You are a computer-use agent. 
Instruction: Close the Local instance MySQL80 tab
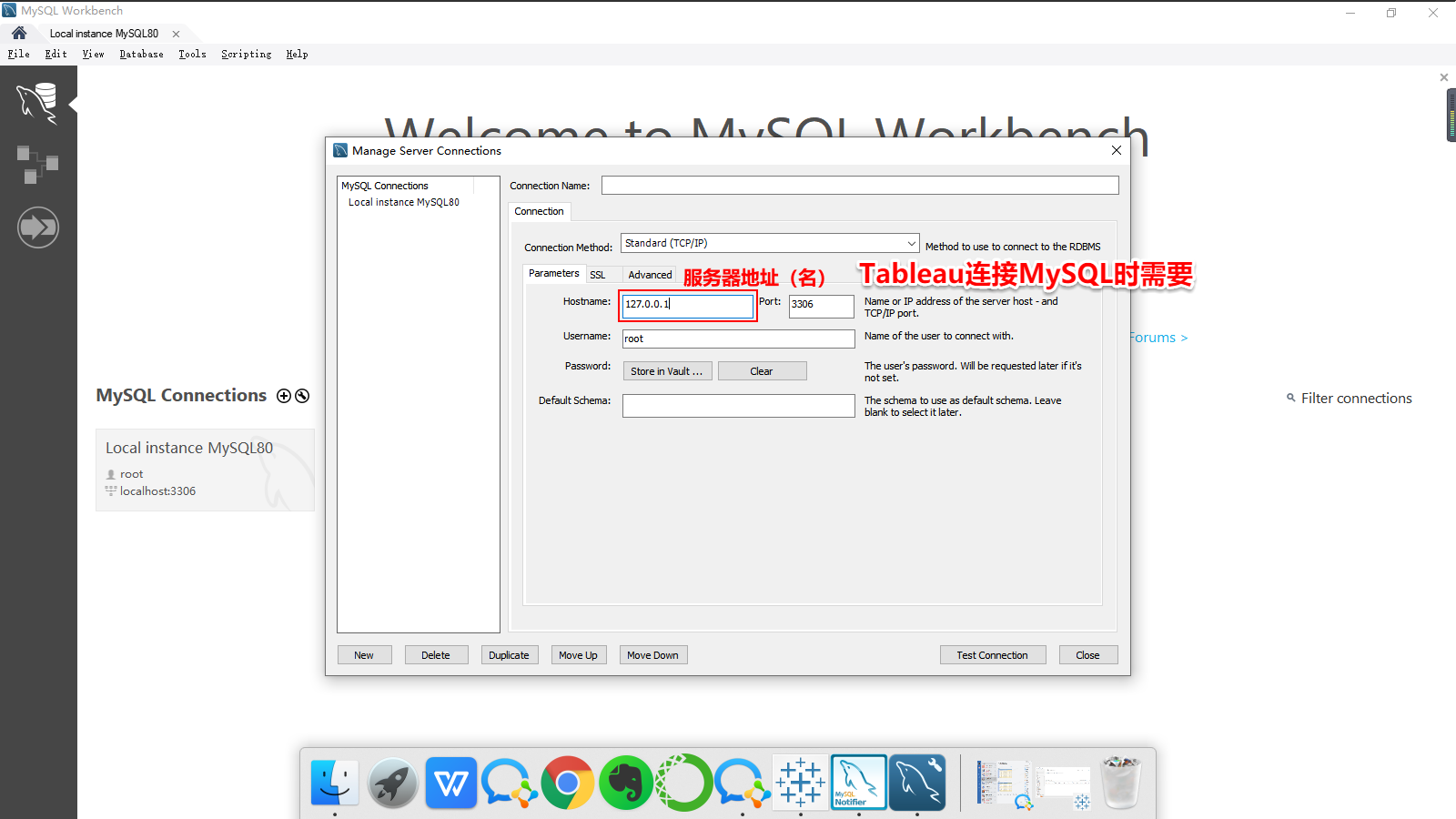pyautogui.click(x=177, y=34)
